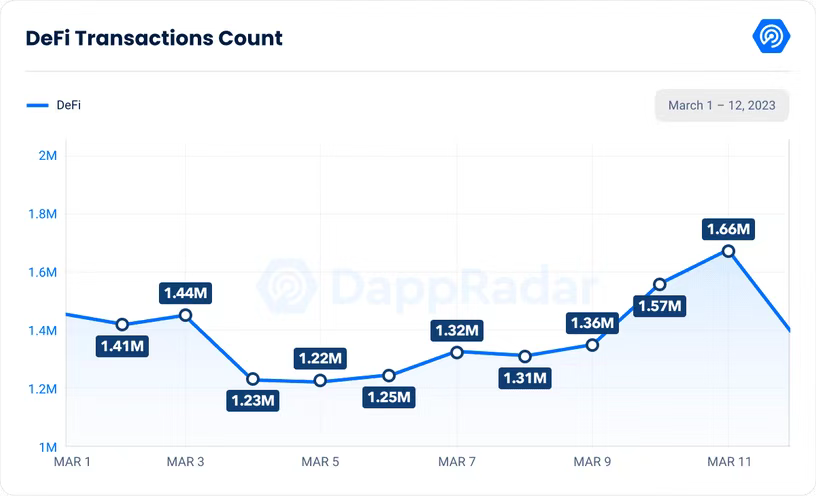Select the MAR 1 axis label
The image size is (816, 496).
pos(71,461)
